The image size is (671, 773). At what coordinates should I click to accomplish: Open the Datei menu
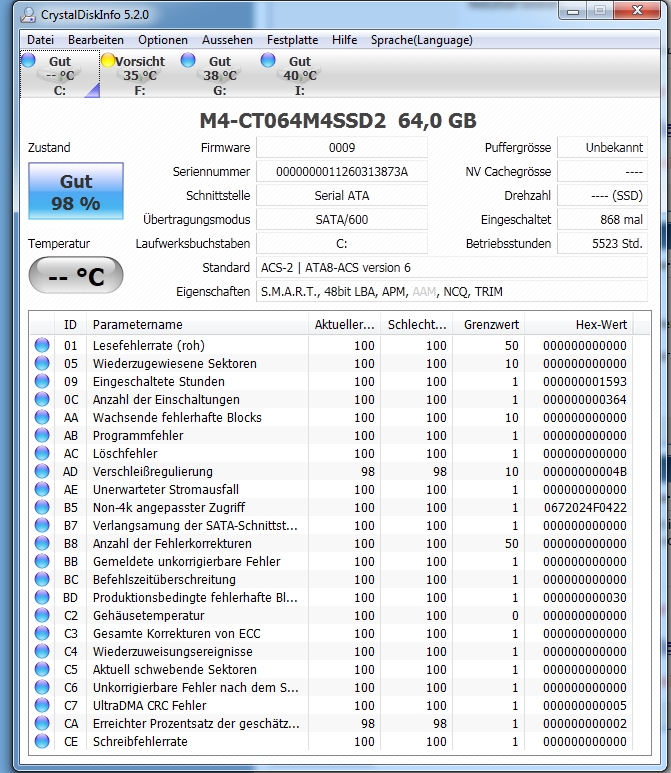(40, 40)
